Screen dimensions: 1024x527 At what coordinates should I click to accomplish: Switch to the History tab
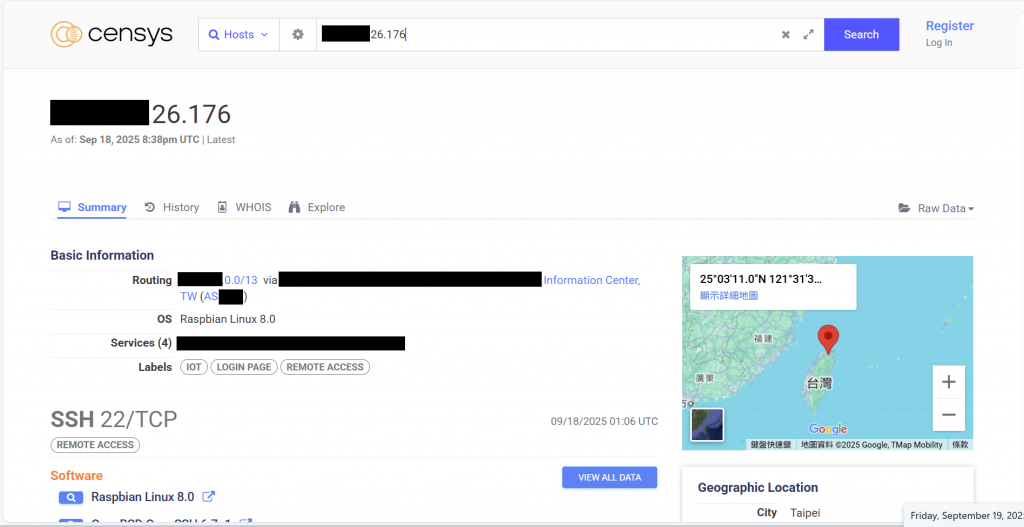coord(172,207)
